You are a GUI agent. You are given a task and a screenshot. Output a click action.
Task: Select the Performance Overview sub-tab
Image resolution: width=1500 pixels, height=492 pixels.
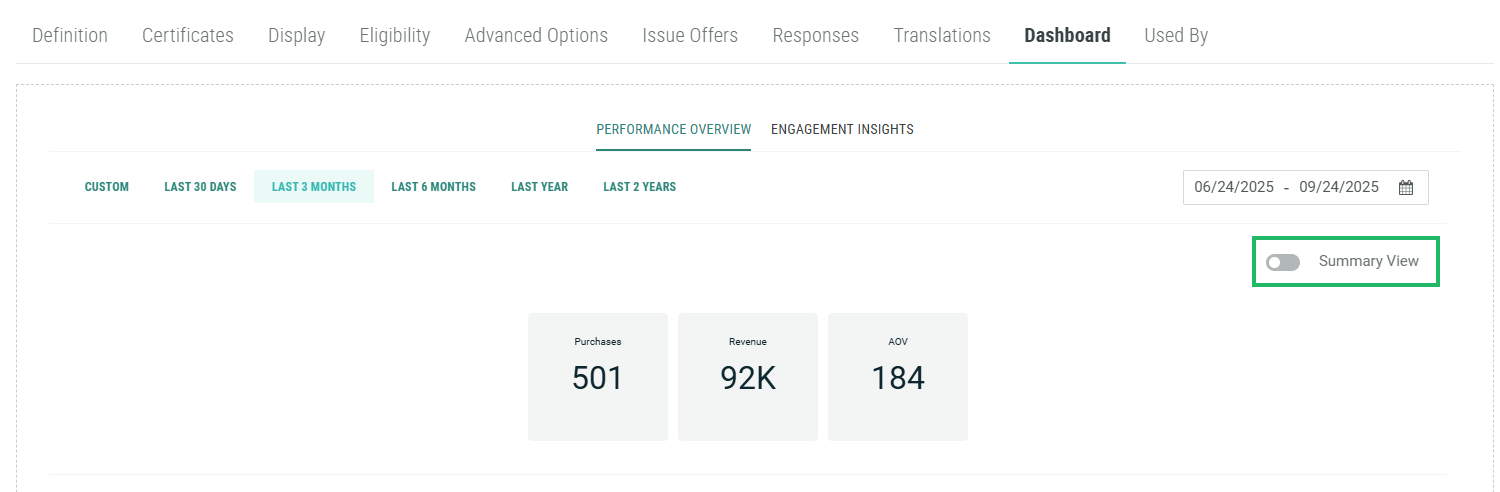pyautogui.click(x=673, y=129)
